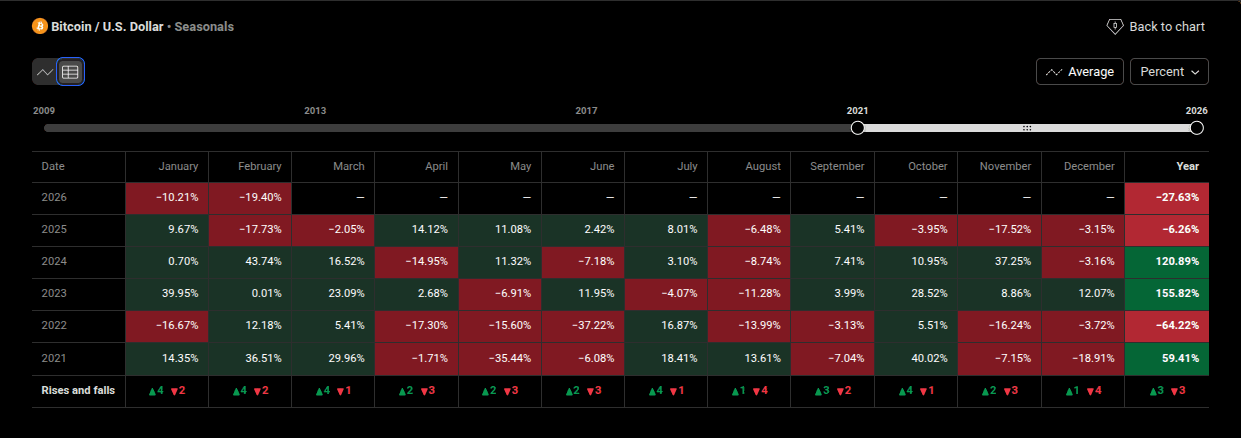Click the 2023 yearly return cell 155.82%
The height and width of the screenshot is (438, 1241).
click(1166, 293)
